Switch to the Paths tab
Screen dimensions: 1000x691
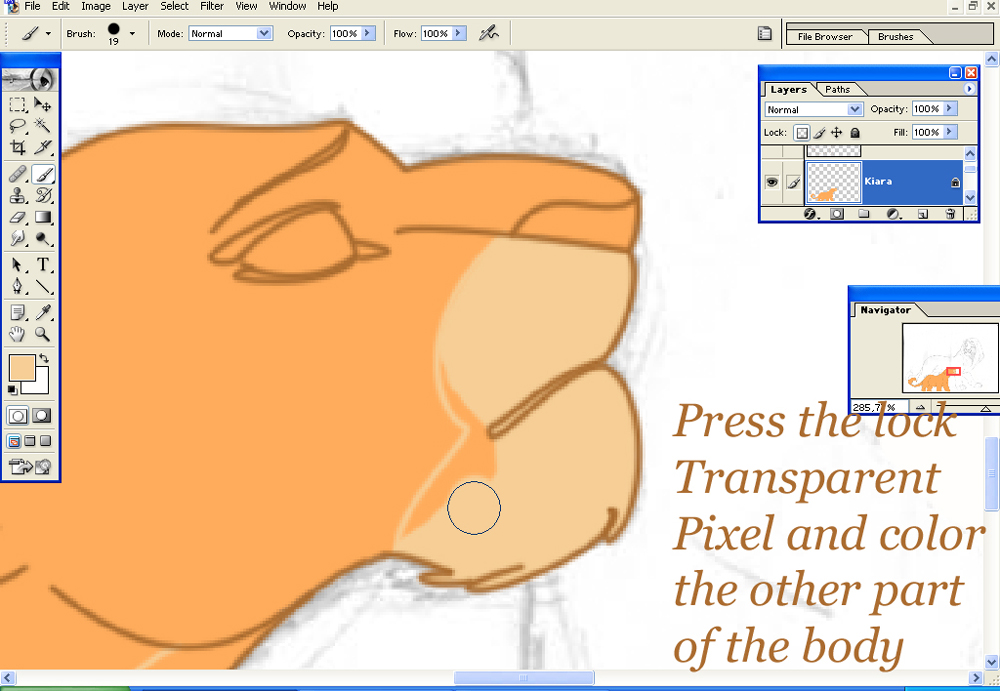[837, 89]
